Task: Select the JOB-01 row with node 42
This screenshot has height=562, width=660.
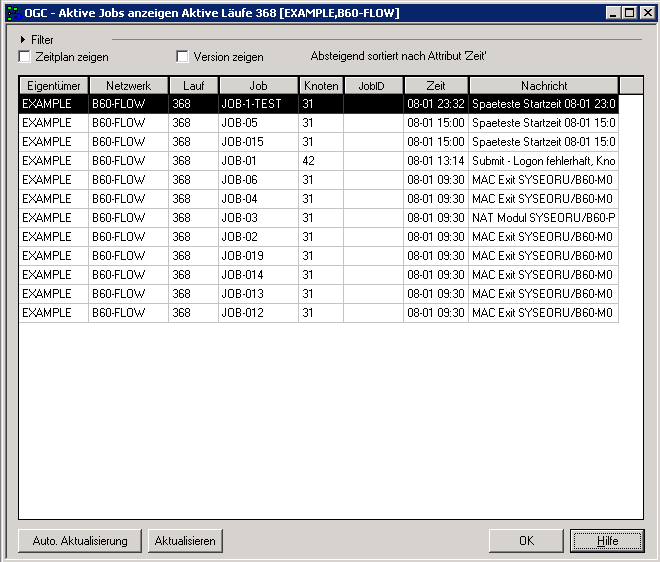Action: (258, 161)
